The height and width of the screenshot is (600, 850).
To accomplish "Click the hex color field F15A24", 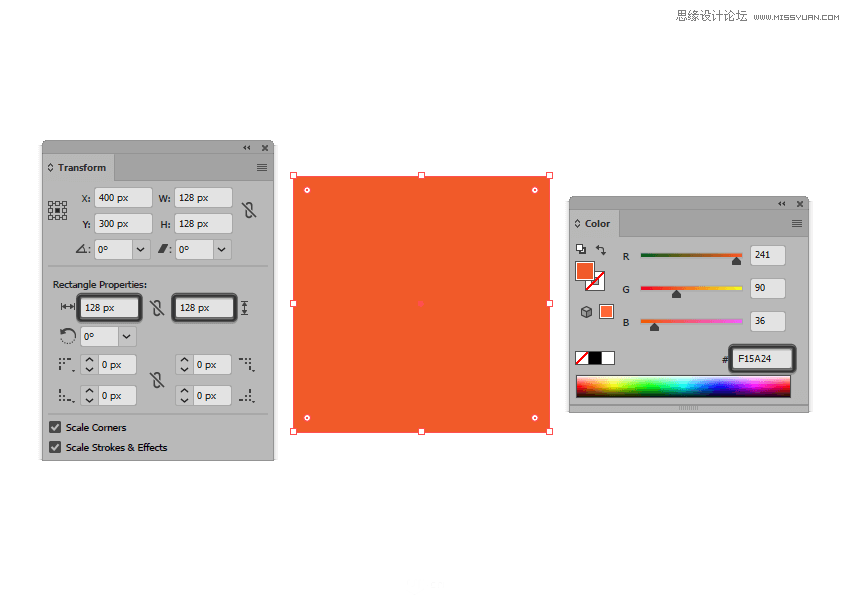I will 761,358.
